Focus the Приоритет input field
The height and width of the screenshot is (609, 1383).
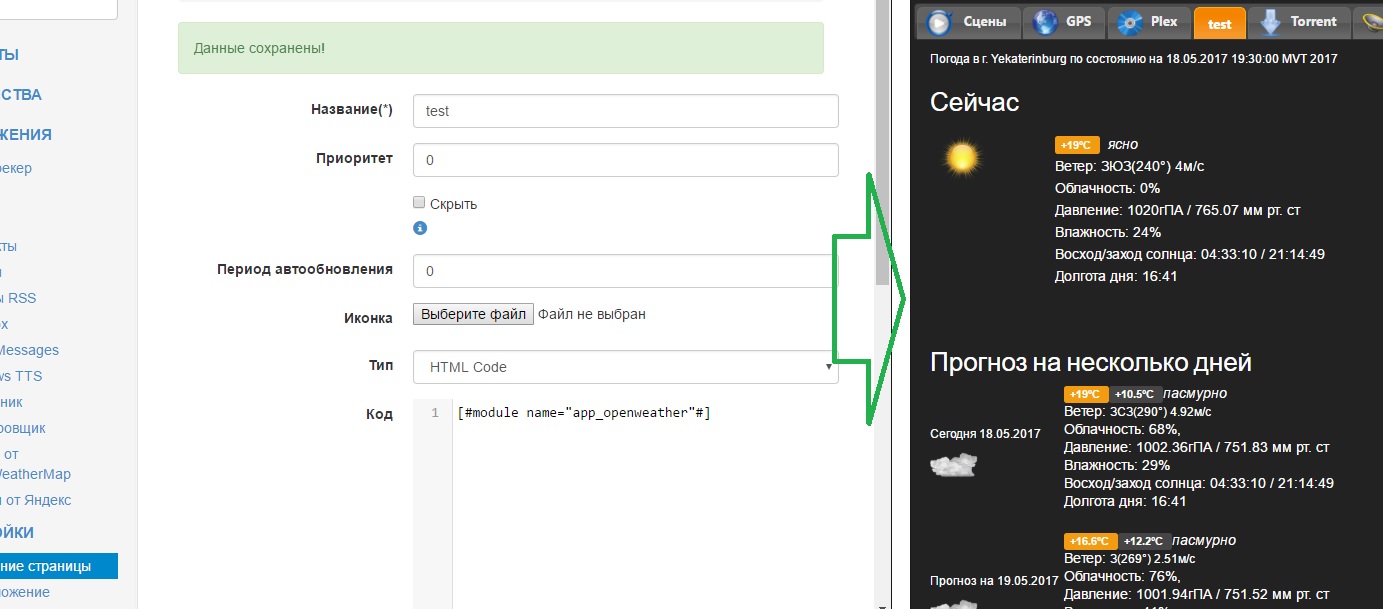(x=625, y=160)
